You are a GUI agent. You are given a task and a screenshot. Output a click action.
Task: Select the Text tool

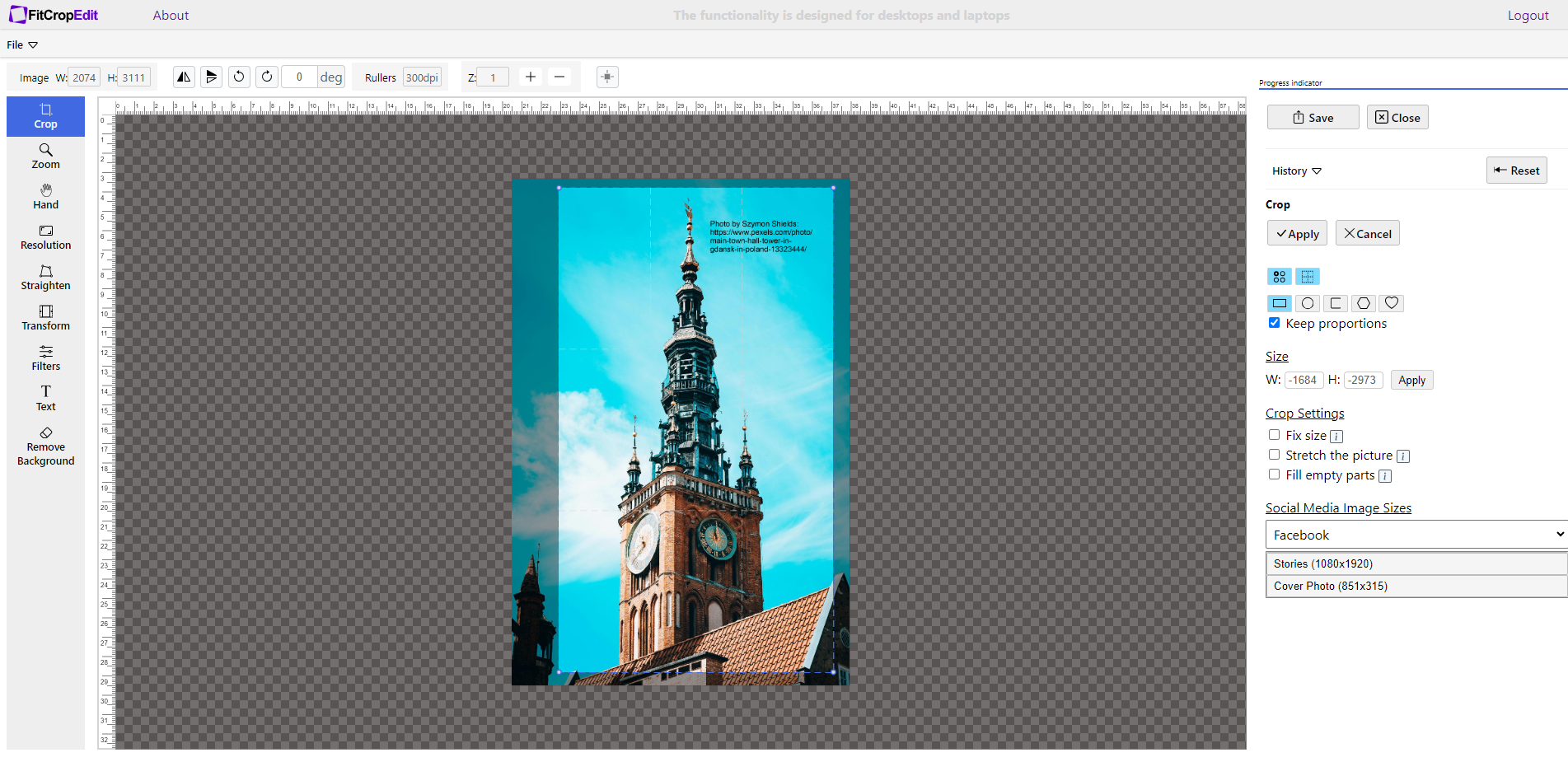coord(45,399)
